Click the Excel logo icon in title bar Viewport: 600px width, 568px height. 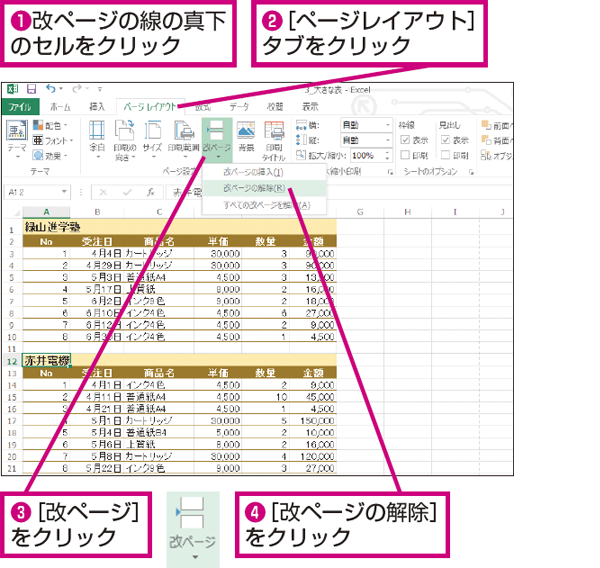pyautogui.click(x=13, y=89)
